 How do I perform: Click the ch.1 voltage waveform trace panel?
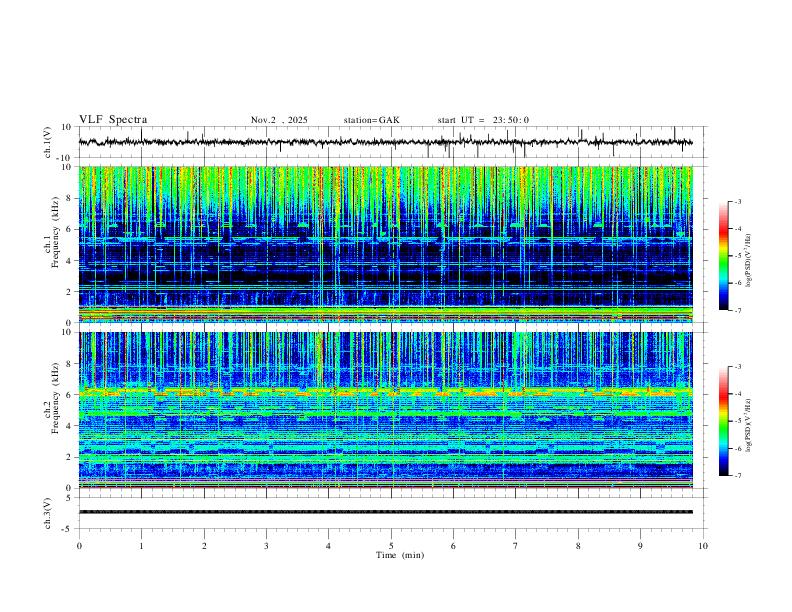tap(392, 142)
